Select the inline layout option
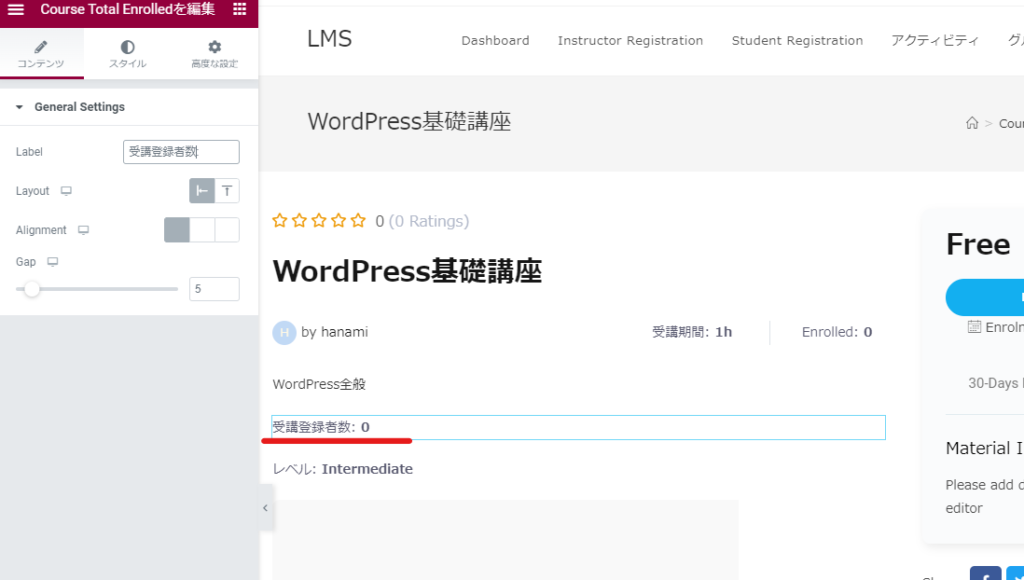 202,191
